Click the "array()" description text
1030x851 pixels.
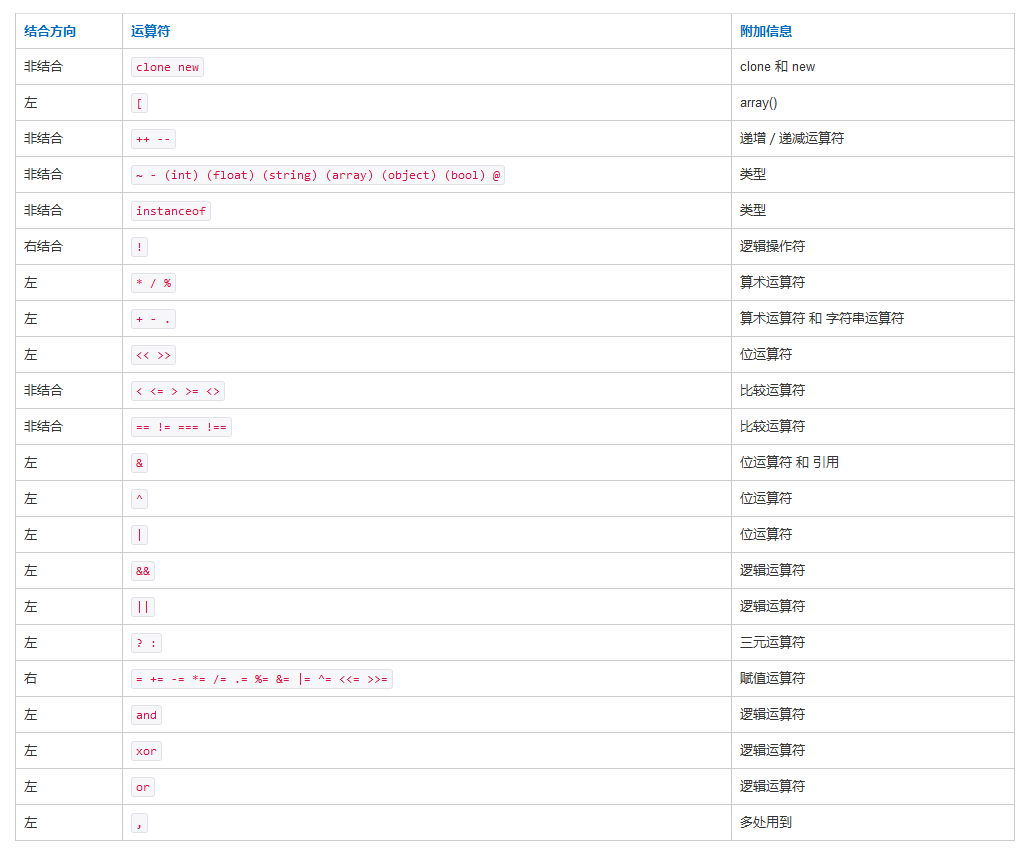[758, 103]
